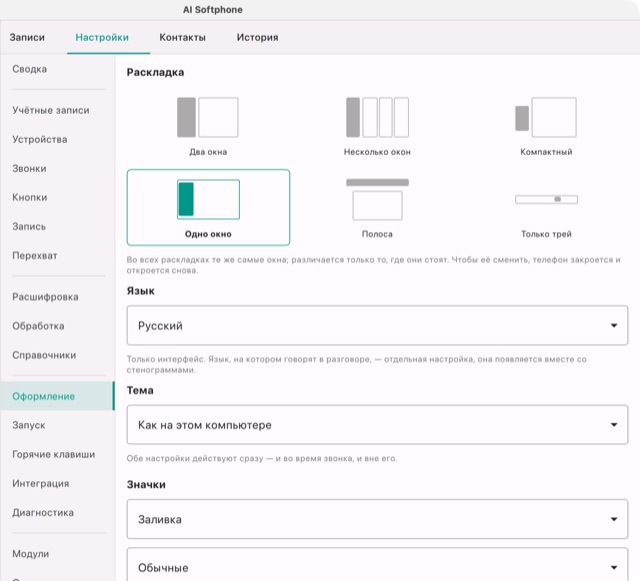Click the "Значки" section heading
The height and width of the screenshot is (581, 640).
(x=146, y=484)
